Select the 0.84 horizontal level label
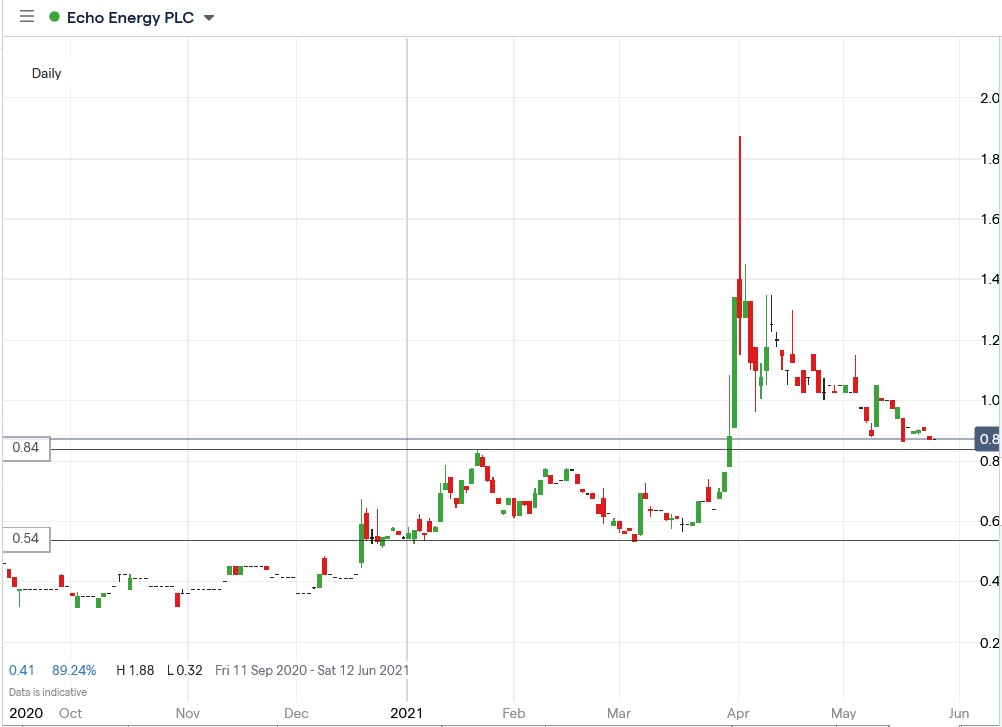Viewport: 1002px width, 727px height. (28, 448)
